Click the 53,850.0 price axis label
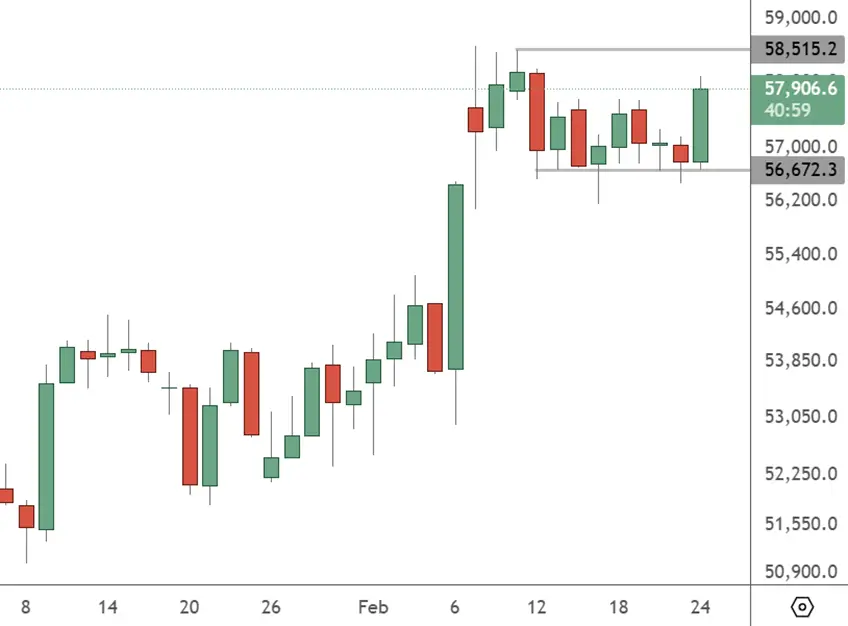848x626 pixels. point(799,360)
